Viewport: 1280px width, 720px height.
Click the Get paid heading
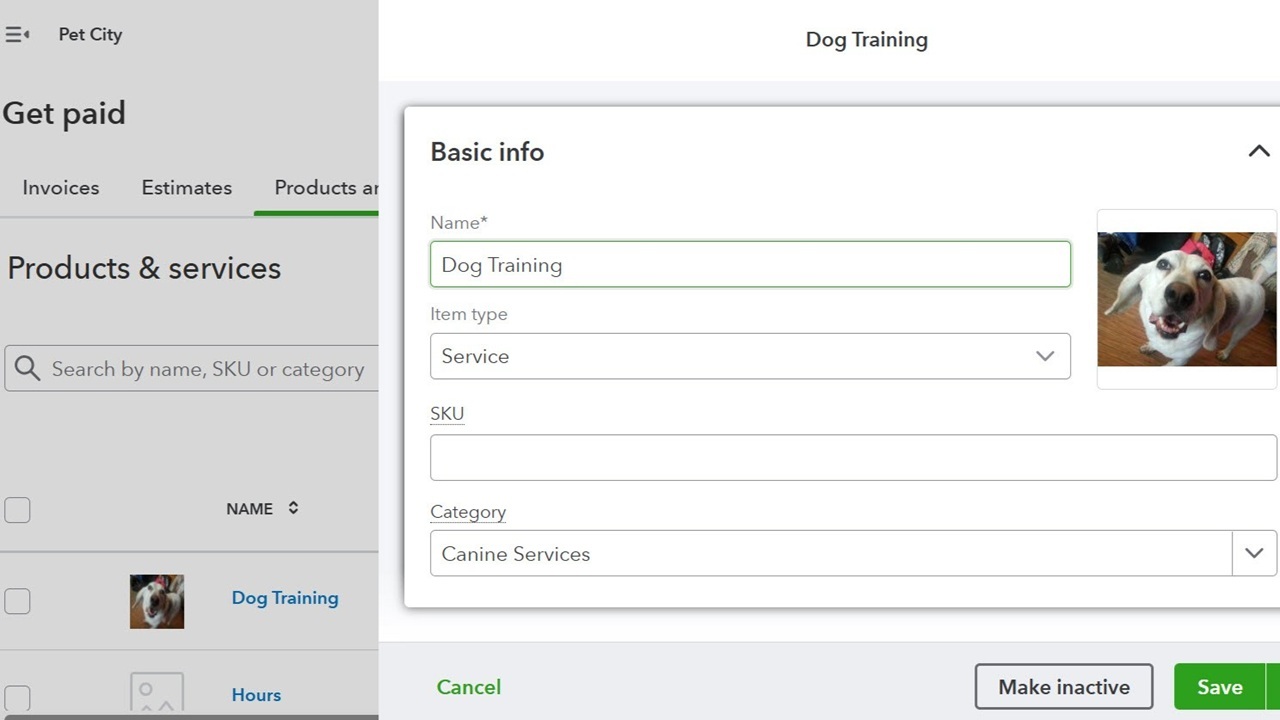tap(64, 113)
